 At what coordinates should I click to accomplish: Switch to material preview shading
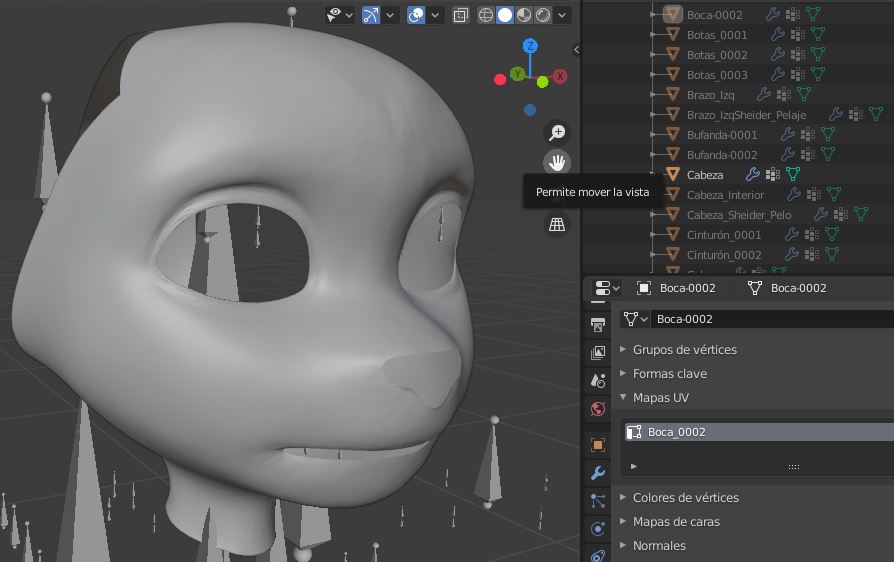point(524,15)
